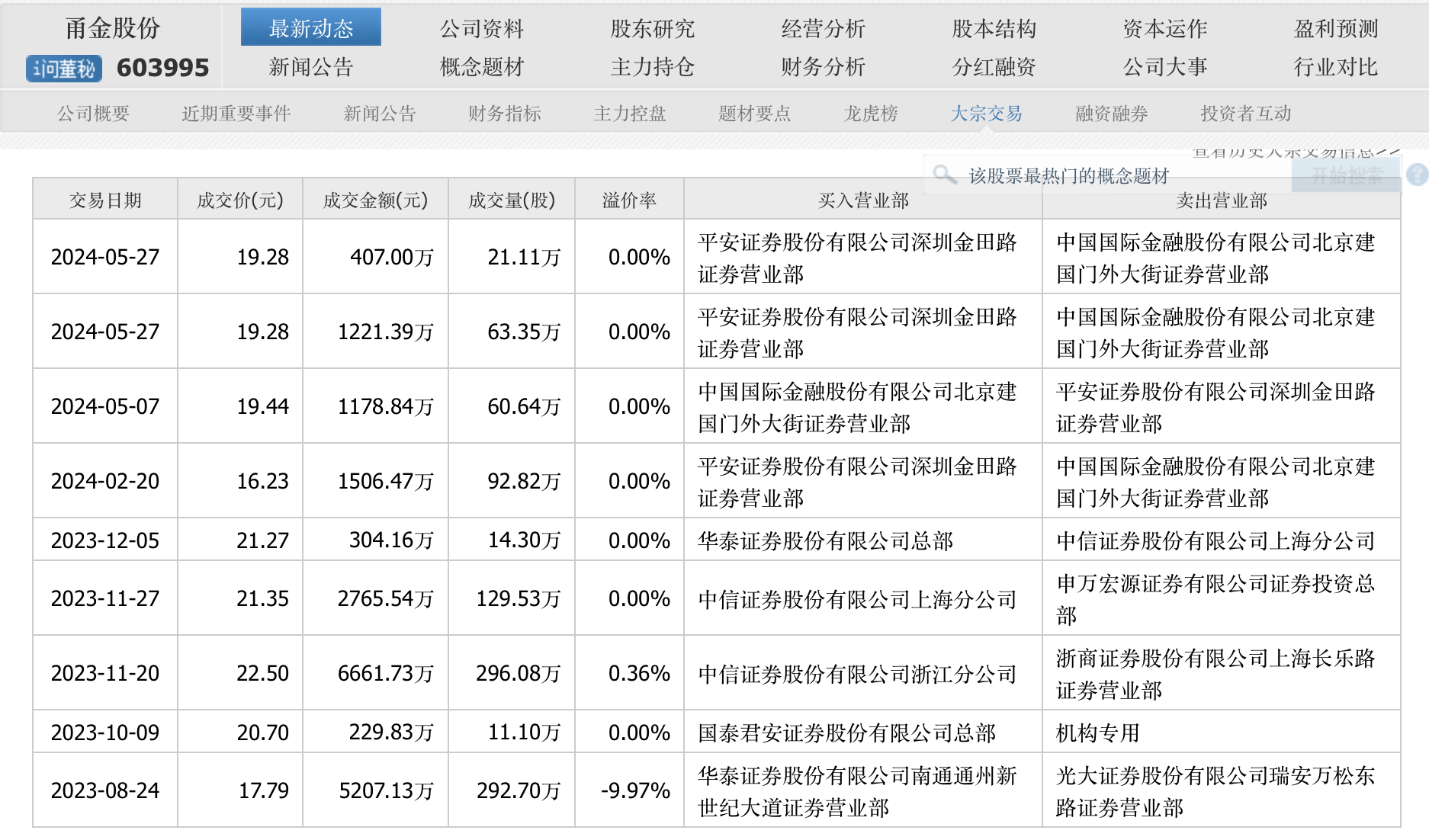The height and width of the screenshot is (840, 1429).
Task: Go to 新闻公告 in top navigation
Action: click(x=311, y=67)
